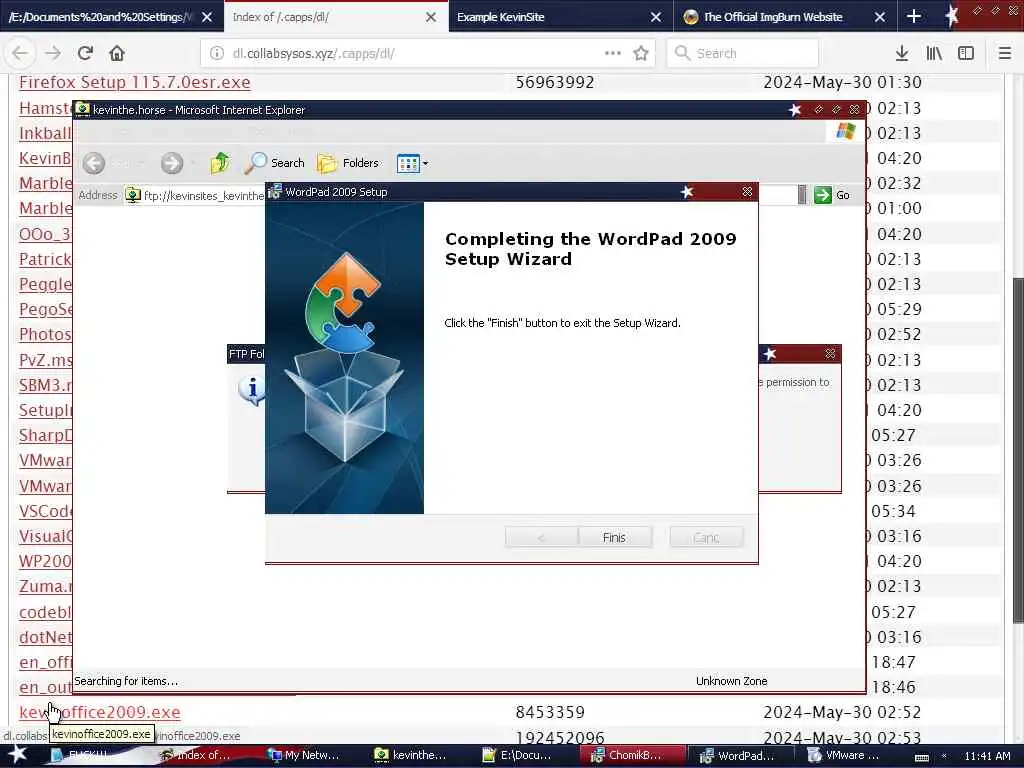
Task: Click Search in Explorer toolbar
Action: (274, 163)
